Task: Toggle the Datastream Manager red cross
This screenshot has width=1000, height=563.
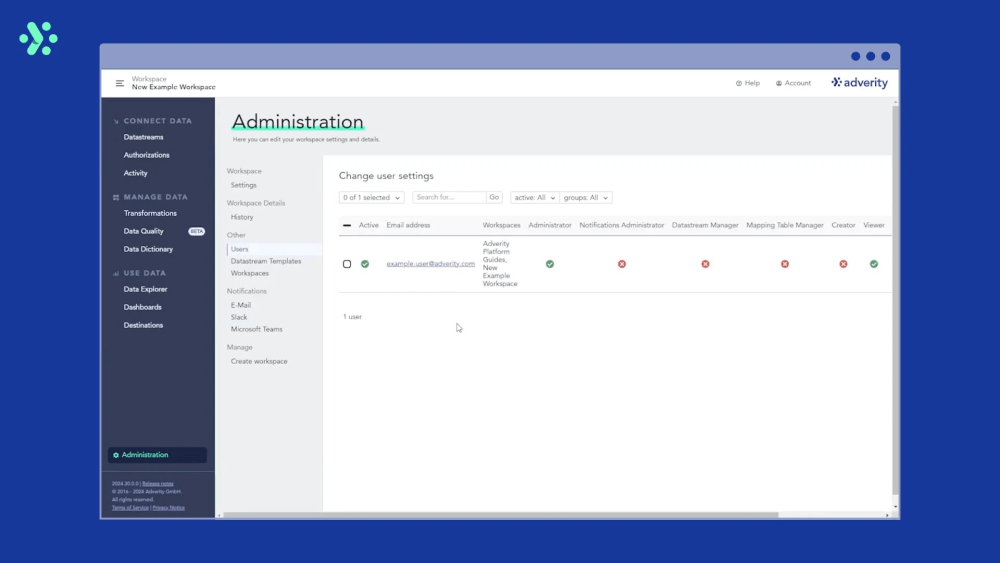Action: pyautogui.click(x=705, y=264)
